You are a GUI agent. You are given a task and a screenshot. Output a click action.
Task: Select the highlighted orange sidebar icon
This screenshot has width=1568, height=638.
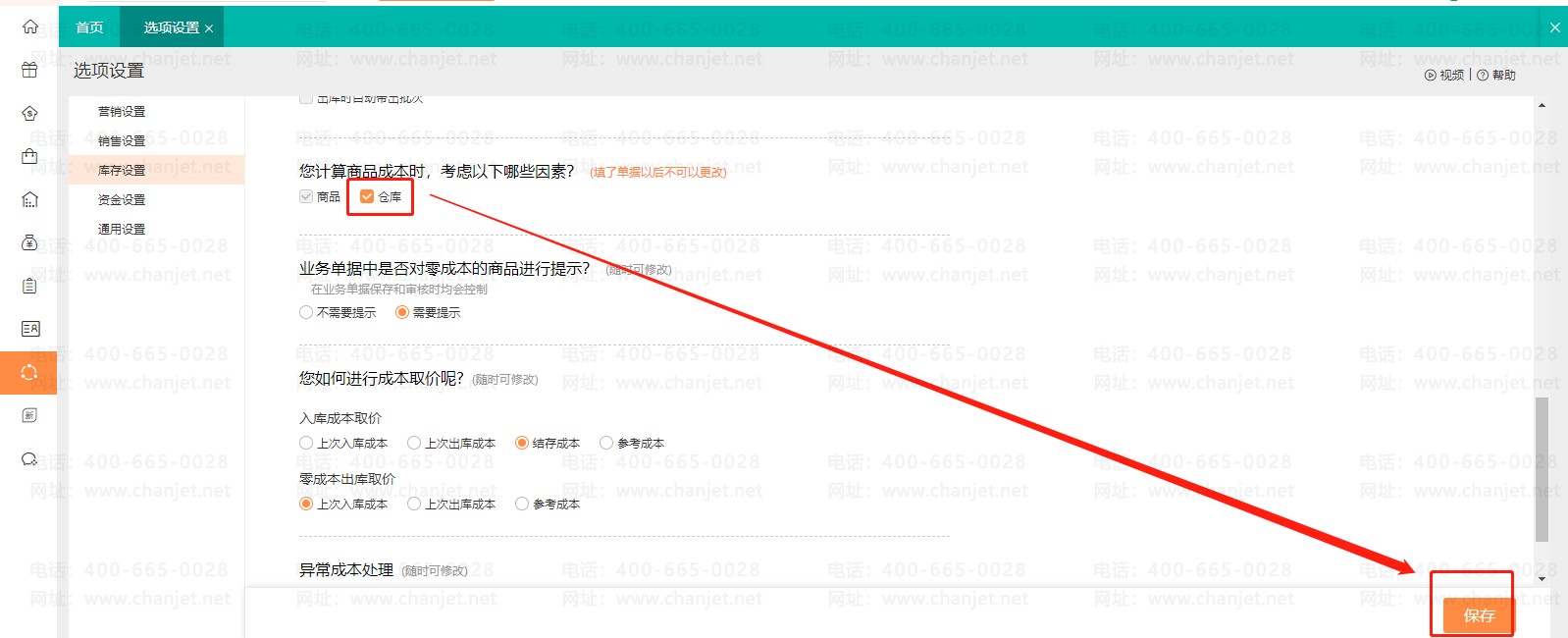28,372
